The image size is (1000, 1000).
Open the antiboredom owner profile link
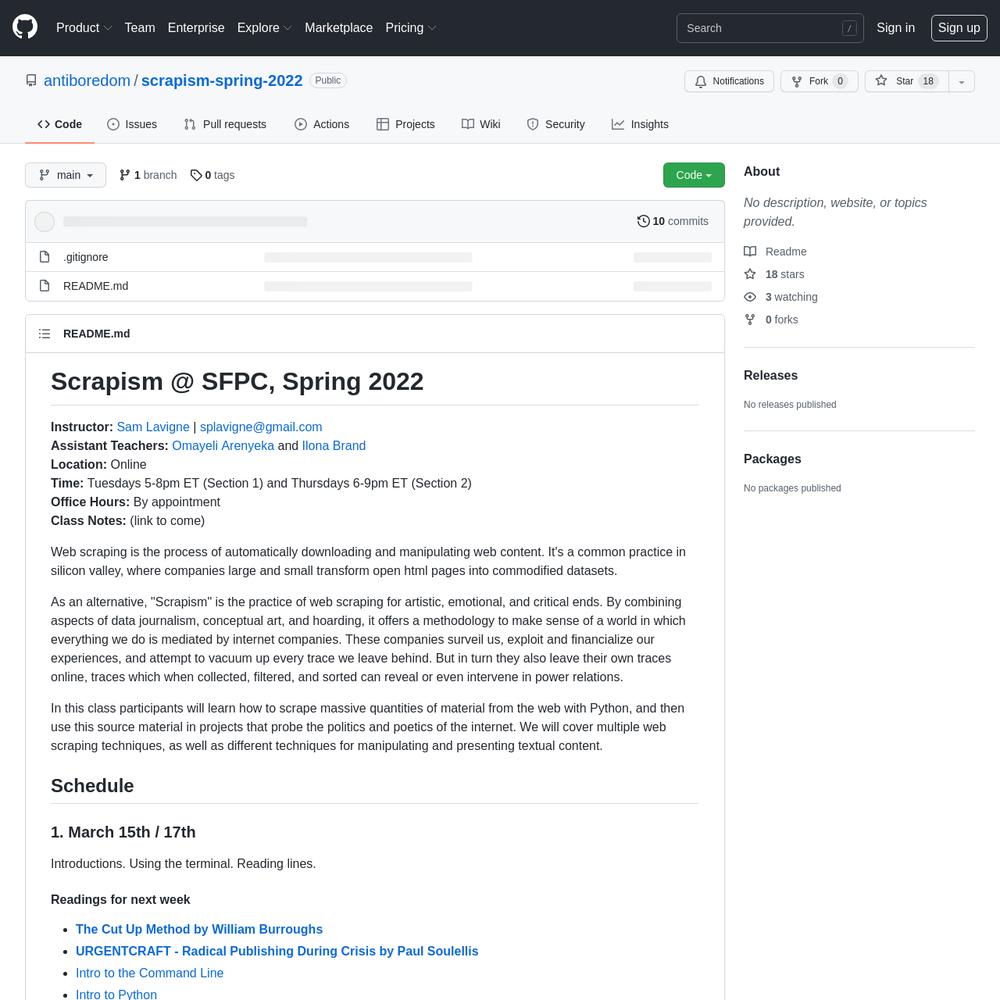pyautogui.click(x=87, y=80)
